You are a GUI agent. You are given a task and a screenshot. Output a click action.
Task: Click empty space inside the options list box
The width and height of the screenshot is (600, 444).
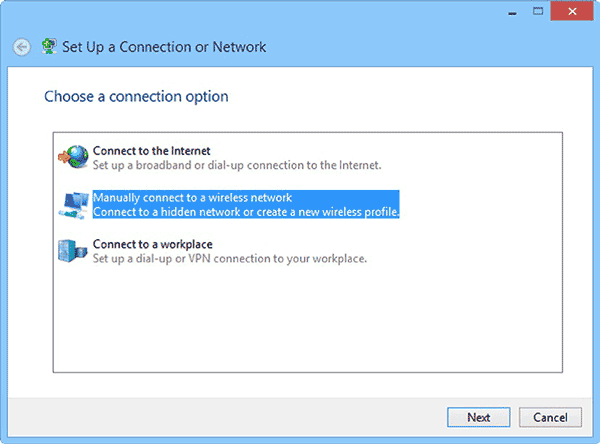pos(300,330)
